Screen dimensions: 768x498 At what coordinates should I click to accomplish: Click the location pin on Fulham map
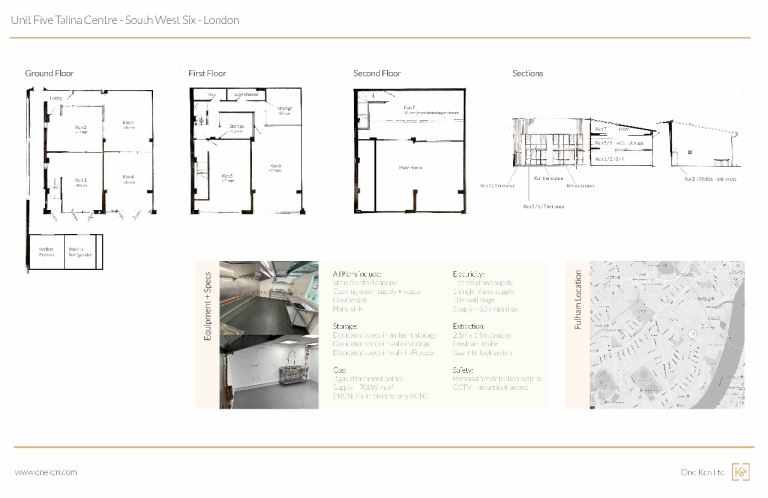pyautogui.click(x=693, y=334)
